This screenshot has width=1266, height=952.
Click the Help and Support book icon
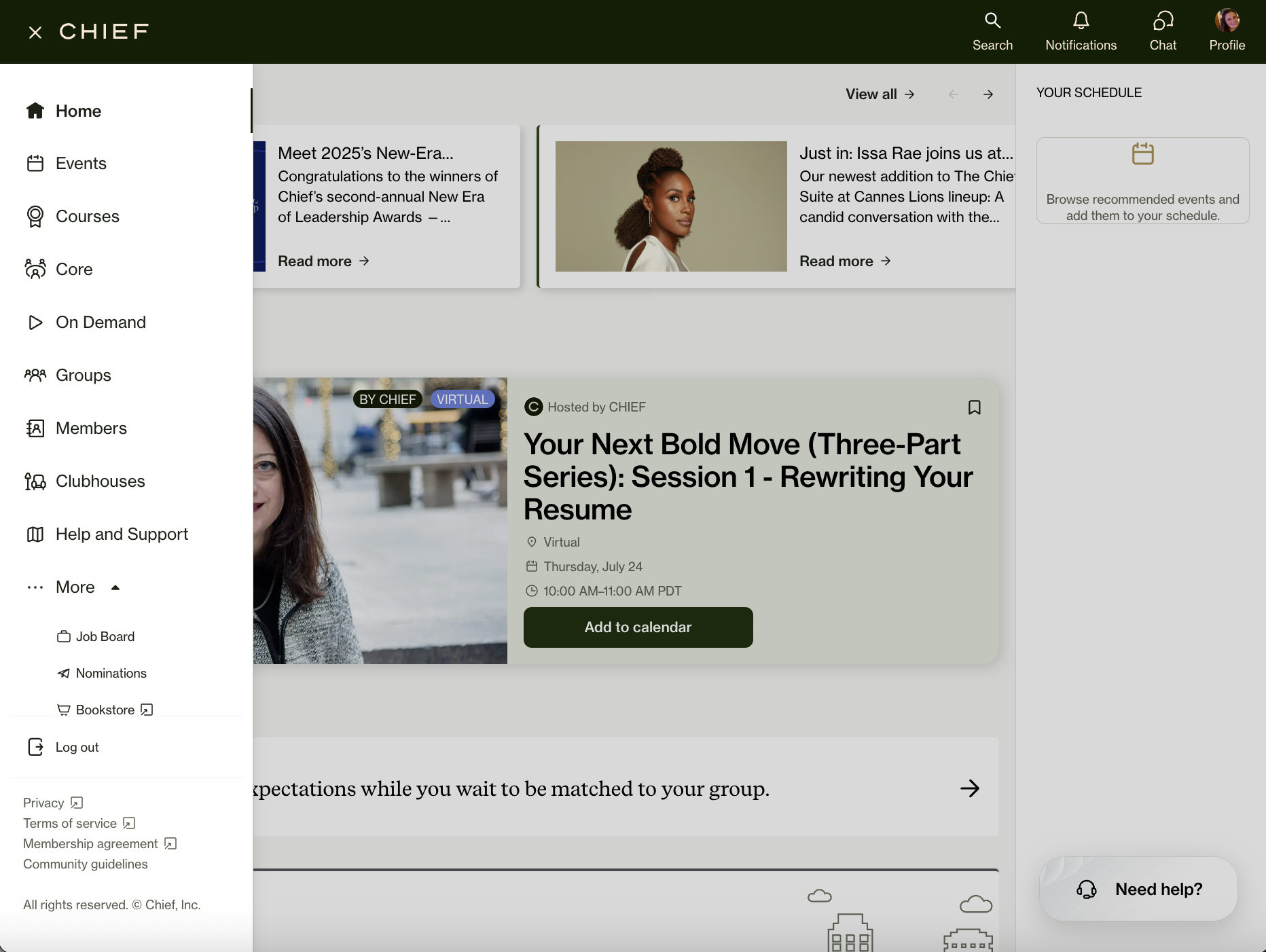[x=35, y=534]
